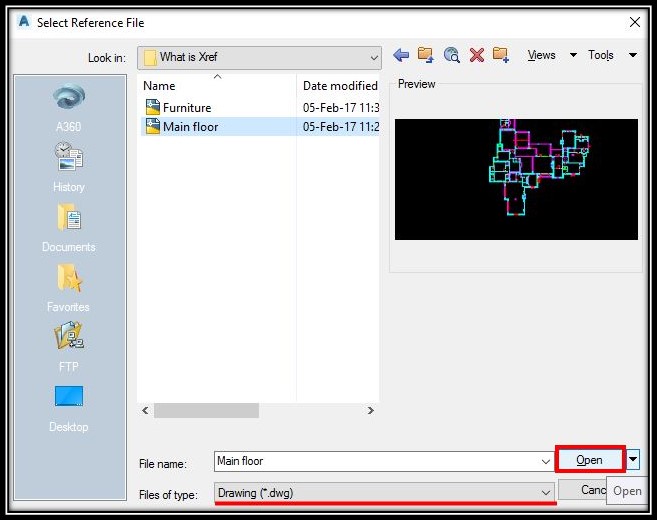Click the Cancel button
Image resolution: width=657 pixels, height=520 pixels.
(x=583, y=489)
